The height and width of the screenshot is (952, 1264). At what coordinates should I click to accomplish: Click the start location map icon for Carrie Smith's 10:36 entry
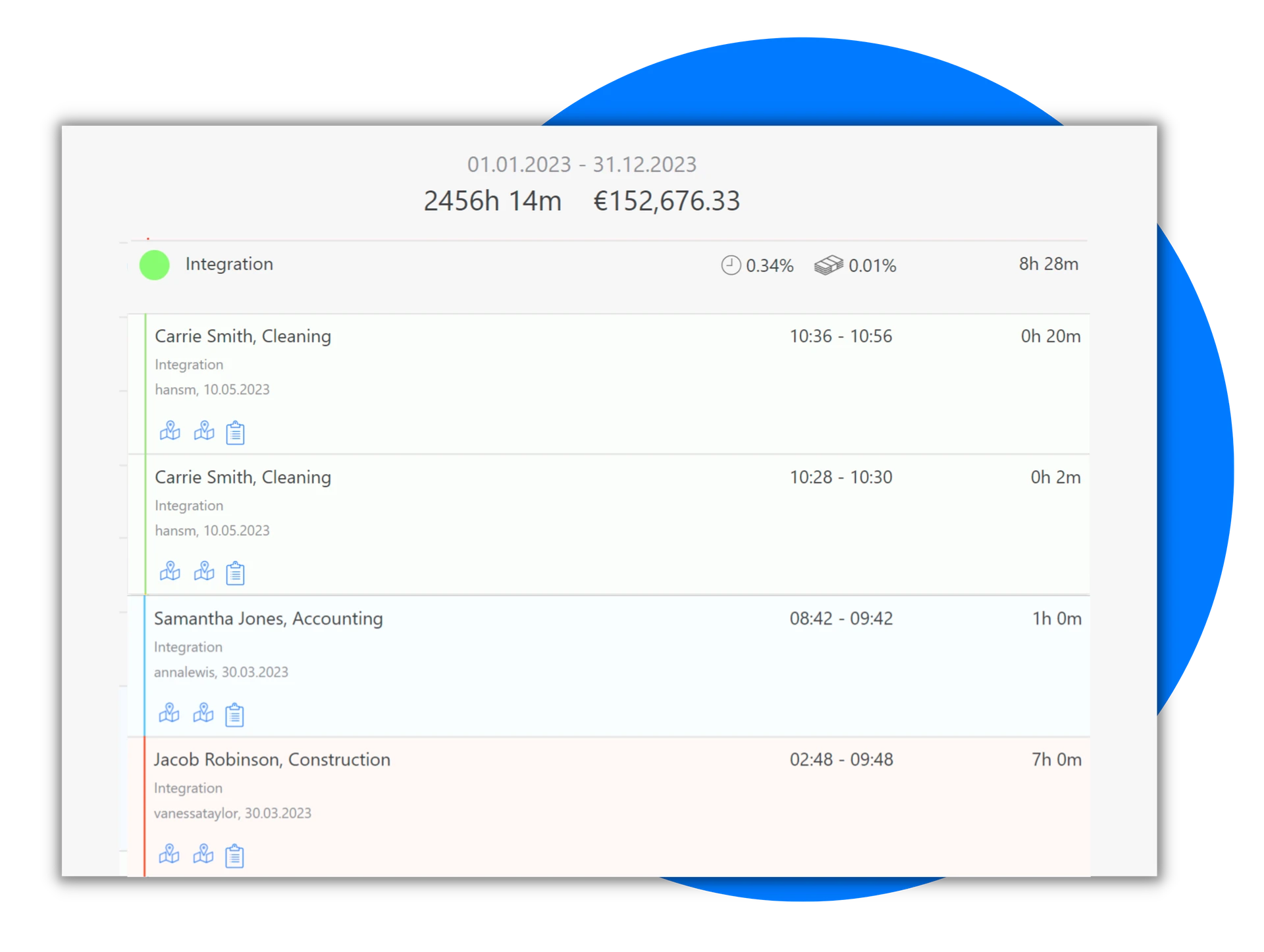click(x=170, y=433)
